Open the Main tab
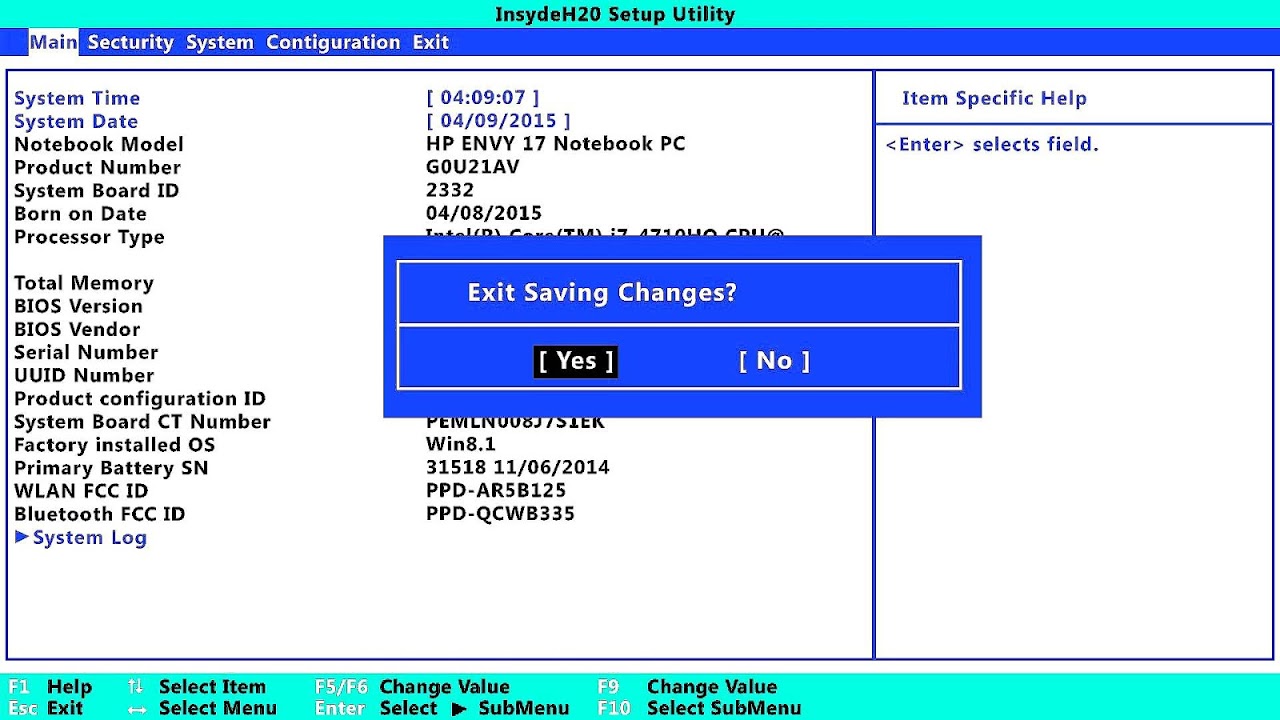 point(53,42)
